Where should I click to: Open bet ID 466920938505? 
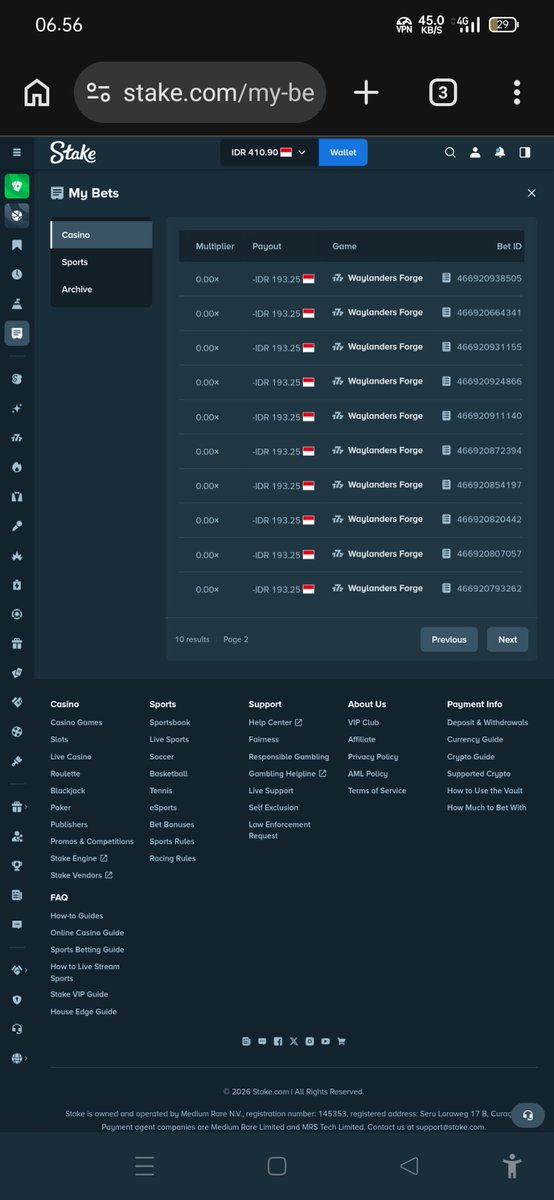coord(482,278)
